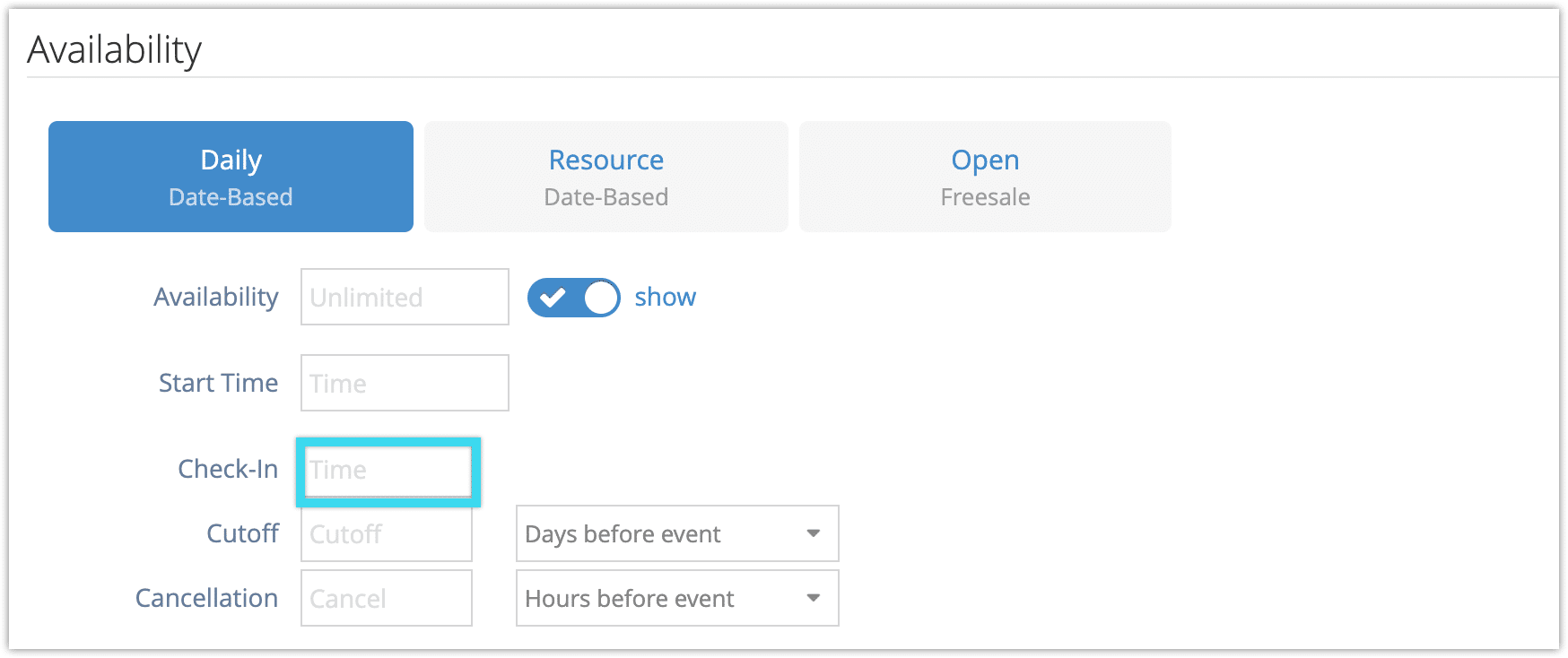Viewport: 1568px width, 658px height.
Task: Click into the Cutoff number field
Action: click(x=387, y=533)
